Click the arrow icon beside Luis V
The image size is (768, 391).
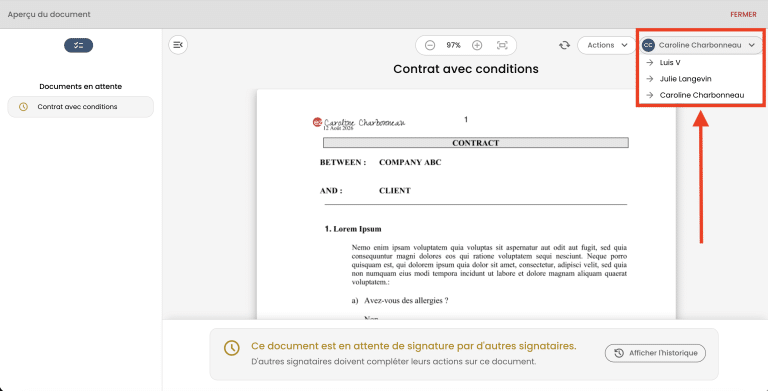[650, 62]
